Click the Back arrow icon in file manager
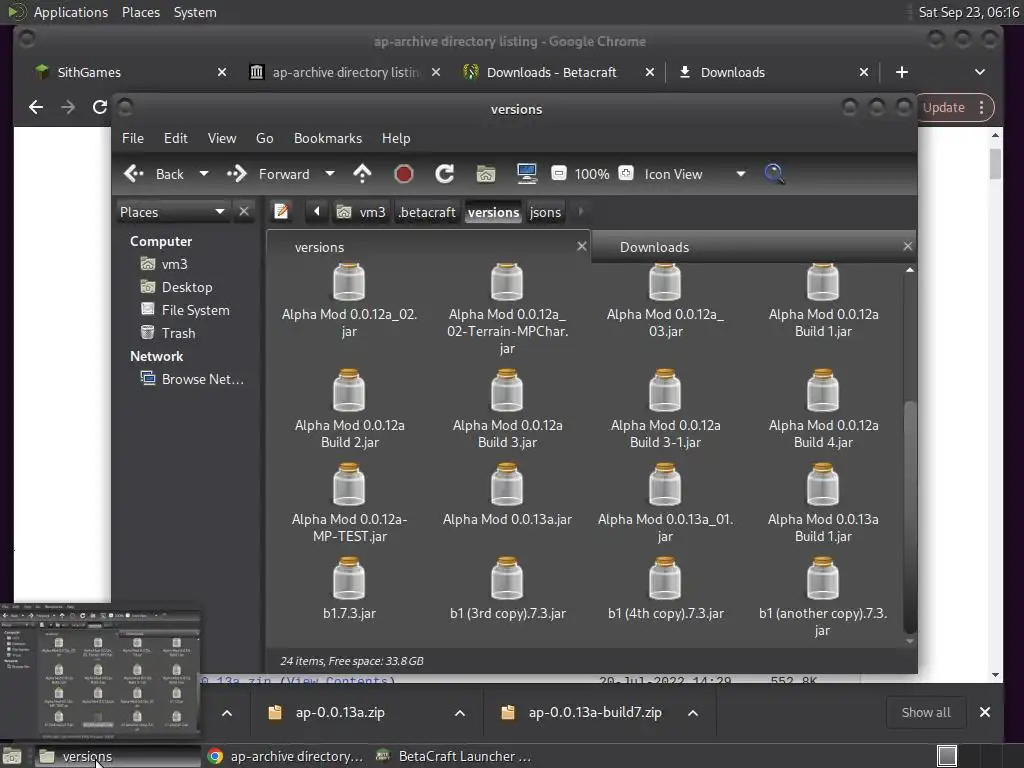This screenshot has height=768, width=1024. click(x=134, y=174)
